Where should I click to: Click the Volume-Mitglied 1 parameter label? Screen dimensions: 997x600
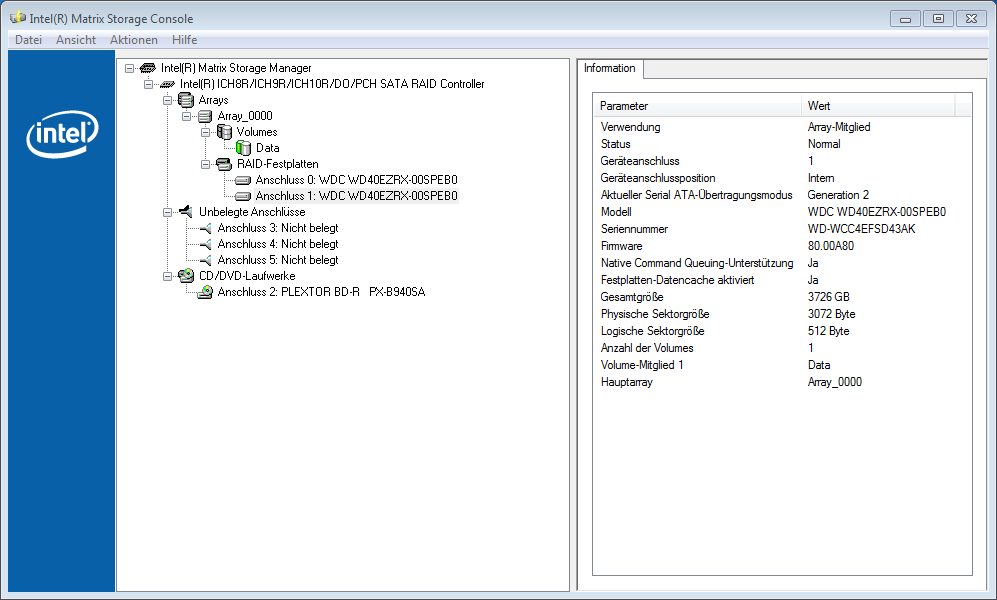[642, 365]
